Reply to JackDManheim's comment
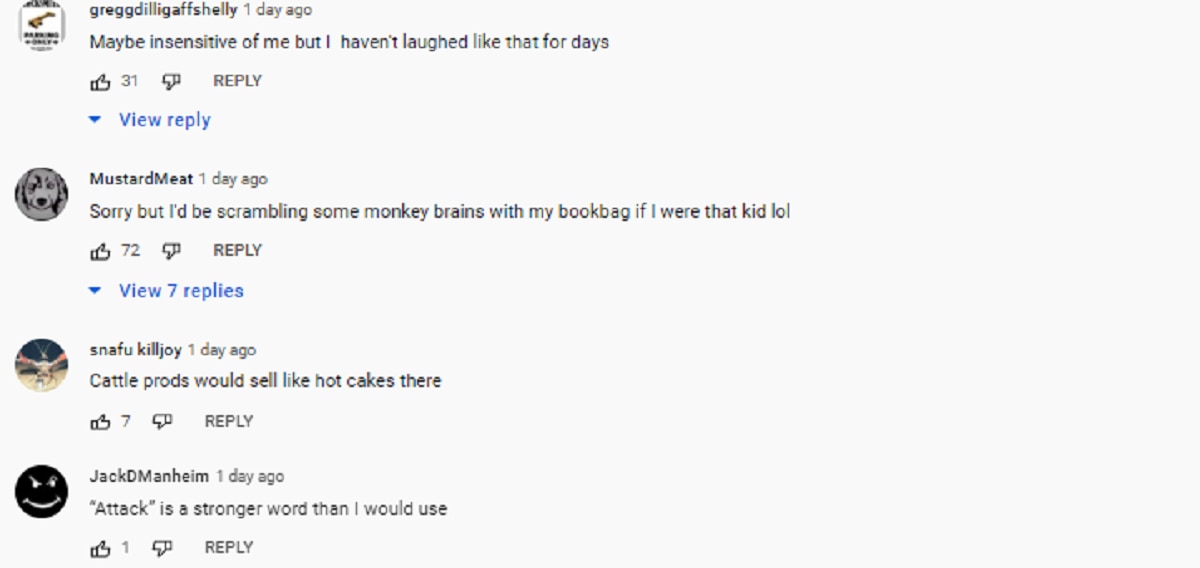The image size is (1200, 568). tap(228, 548)
